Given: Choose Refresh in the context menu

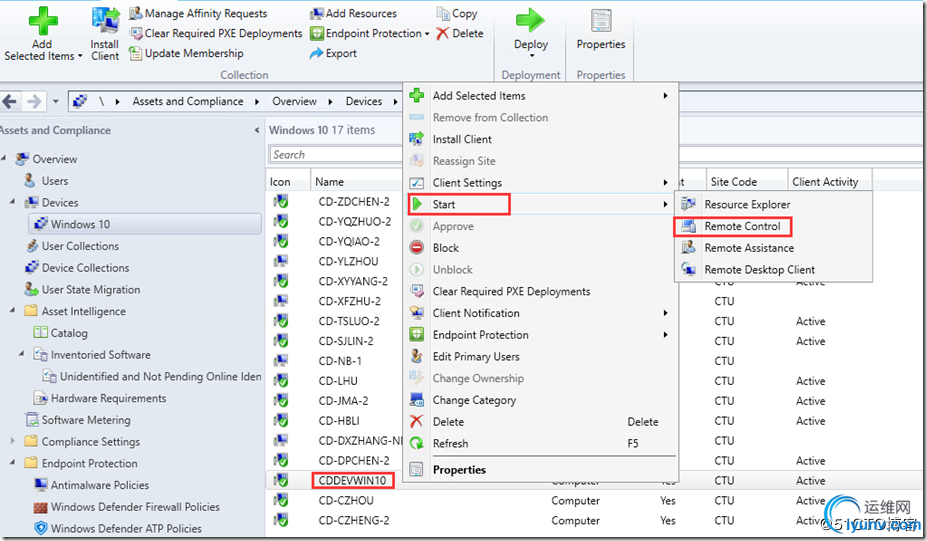Looking at the screenshot, I should click(540, 443).
